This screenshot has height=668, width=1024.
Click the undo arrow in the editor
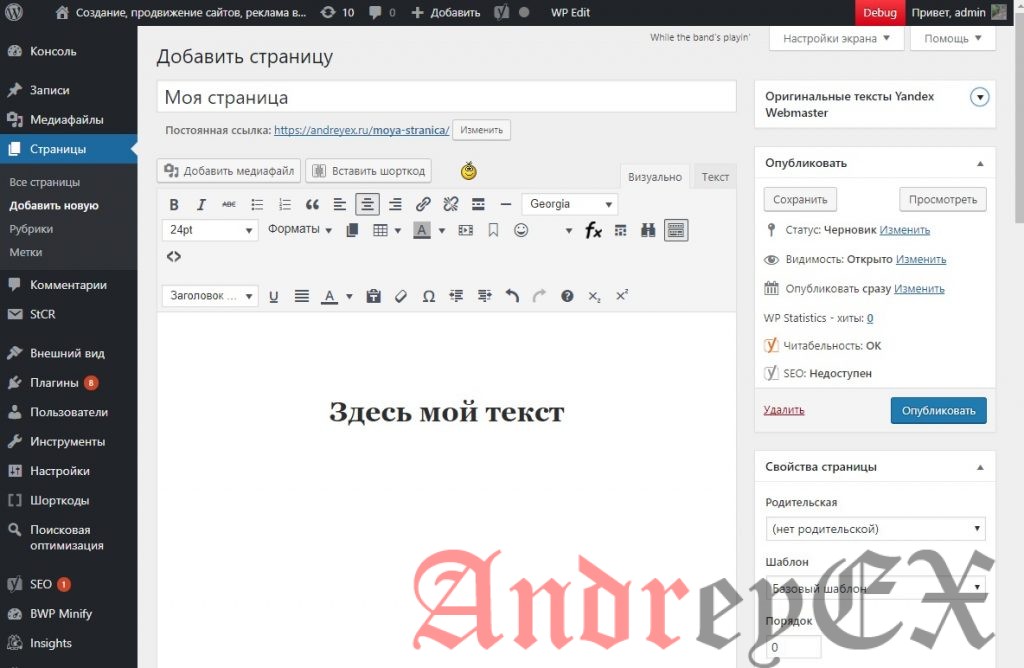511,296
